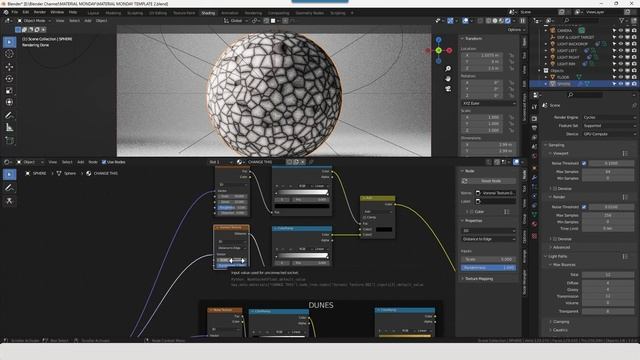Image resolution: width=640 pixels, height=360 pixels.
Task: Pause the viewport preview render
Action: click(522, 20)
